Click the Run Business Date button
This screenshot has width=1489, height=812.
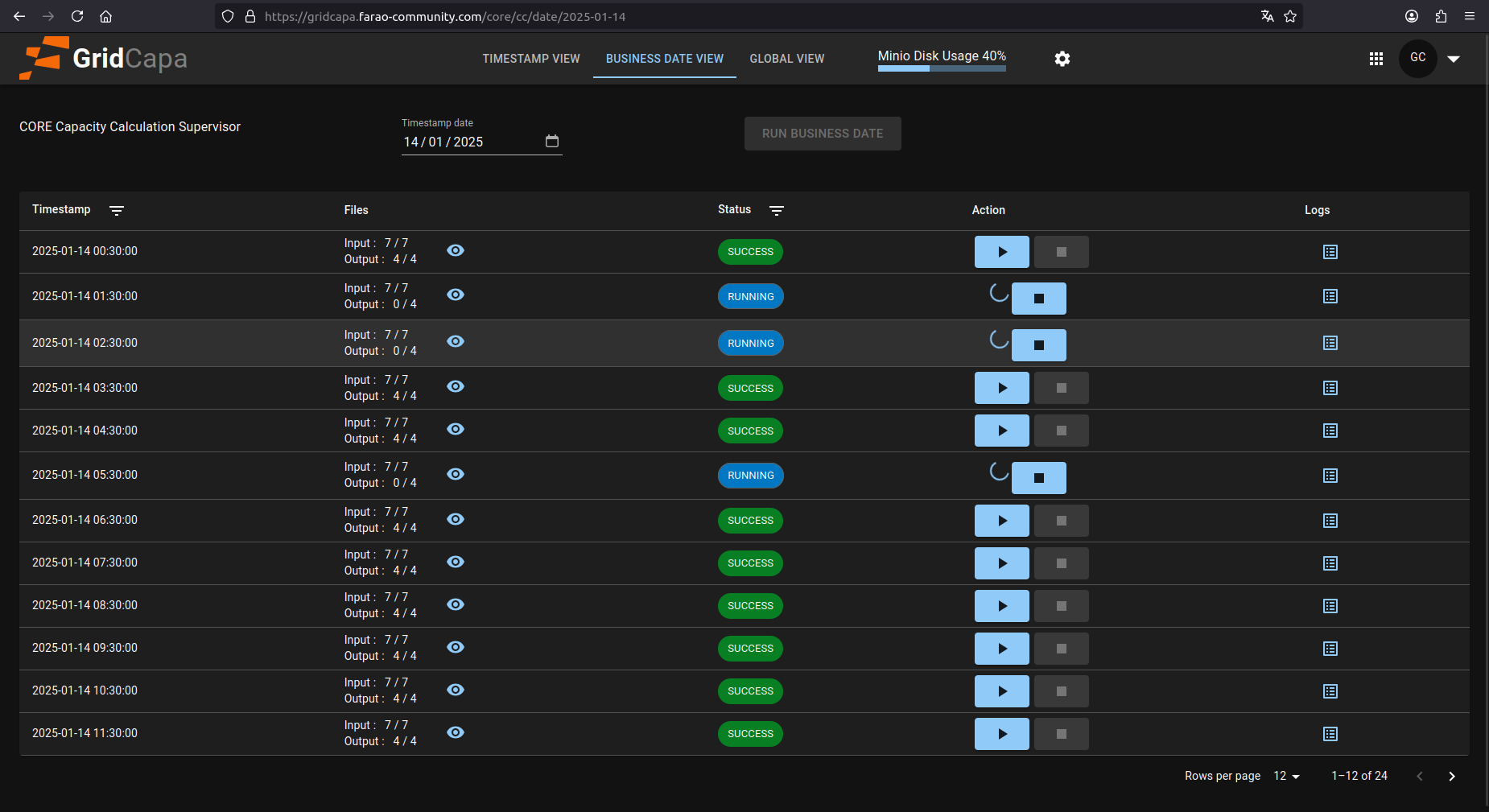pyautogui.click(x=822, y=134)
